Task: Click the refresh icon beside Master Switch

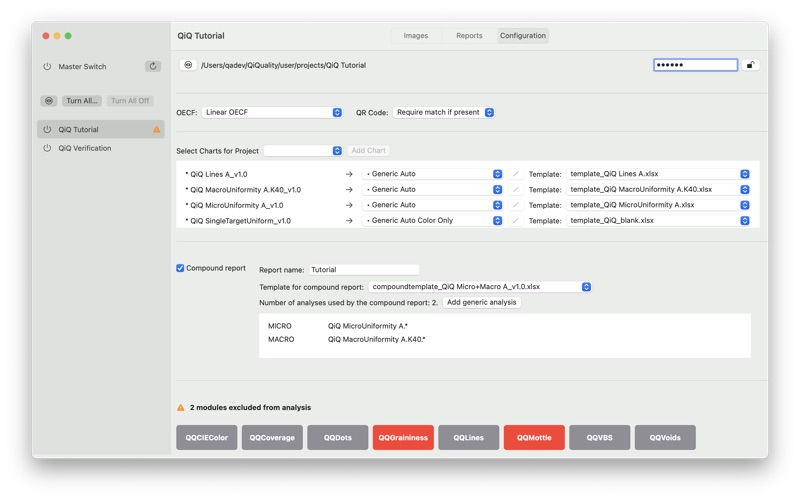Action: 153,67
